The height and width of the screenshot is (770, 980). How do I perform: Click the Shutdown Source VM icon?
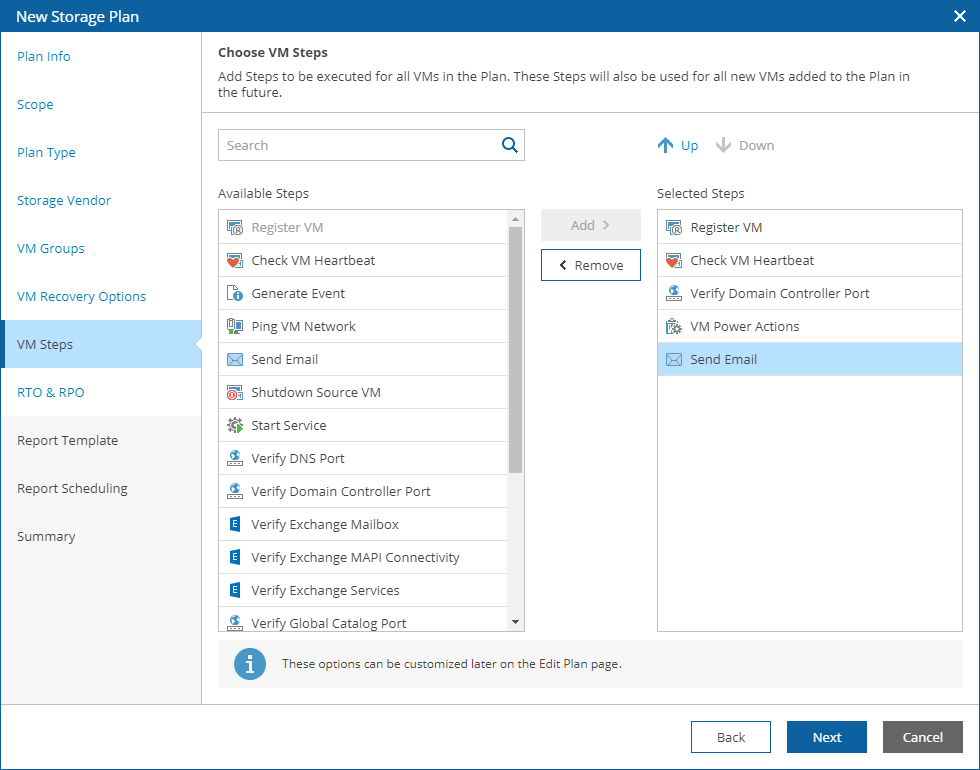click(235, 393)
